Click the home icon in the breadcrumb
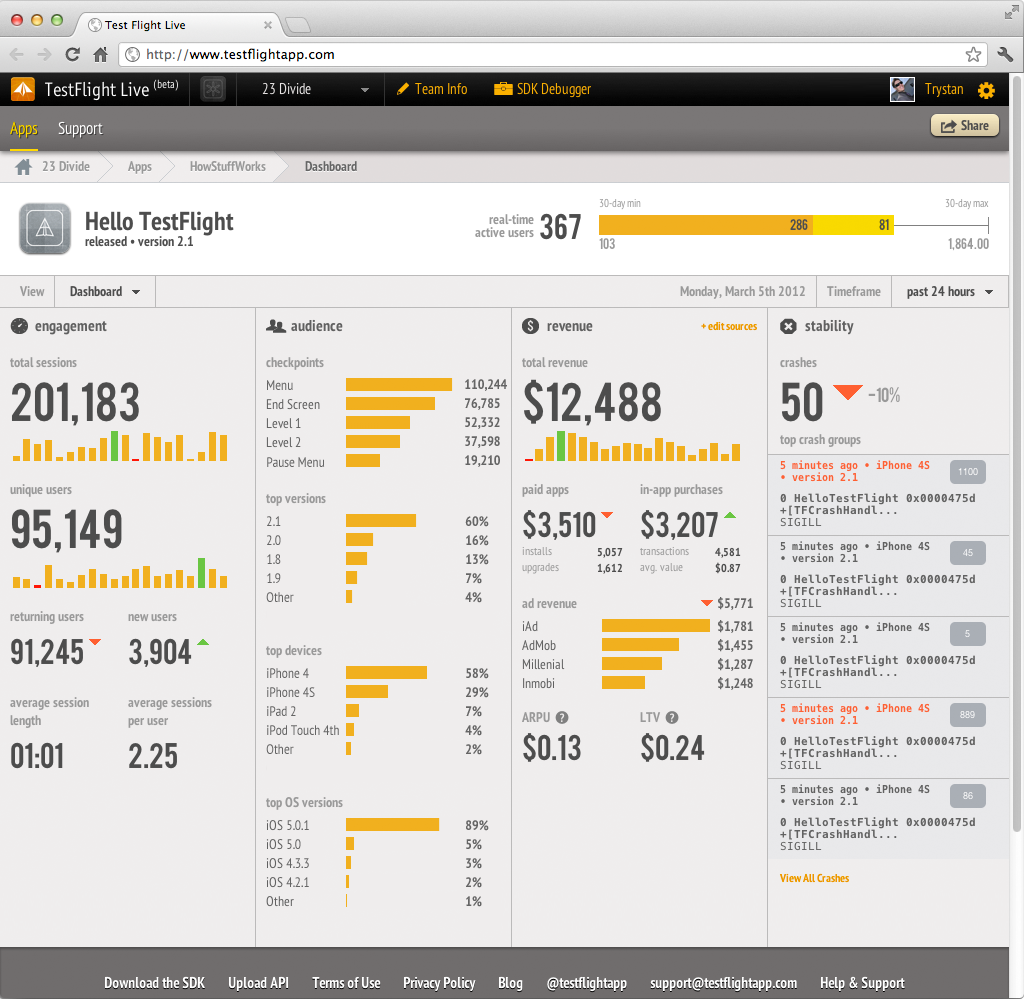This screenshot has height=999, width=1024. [24, 166]
